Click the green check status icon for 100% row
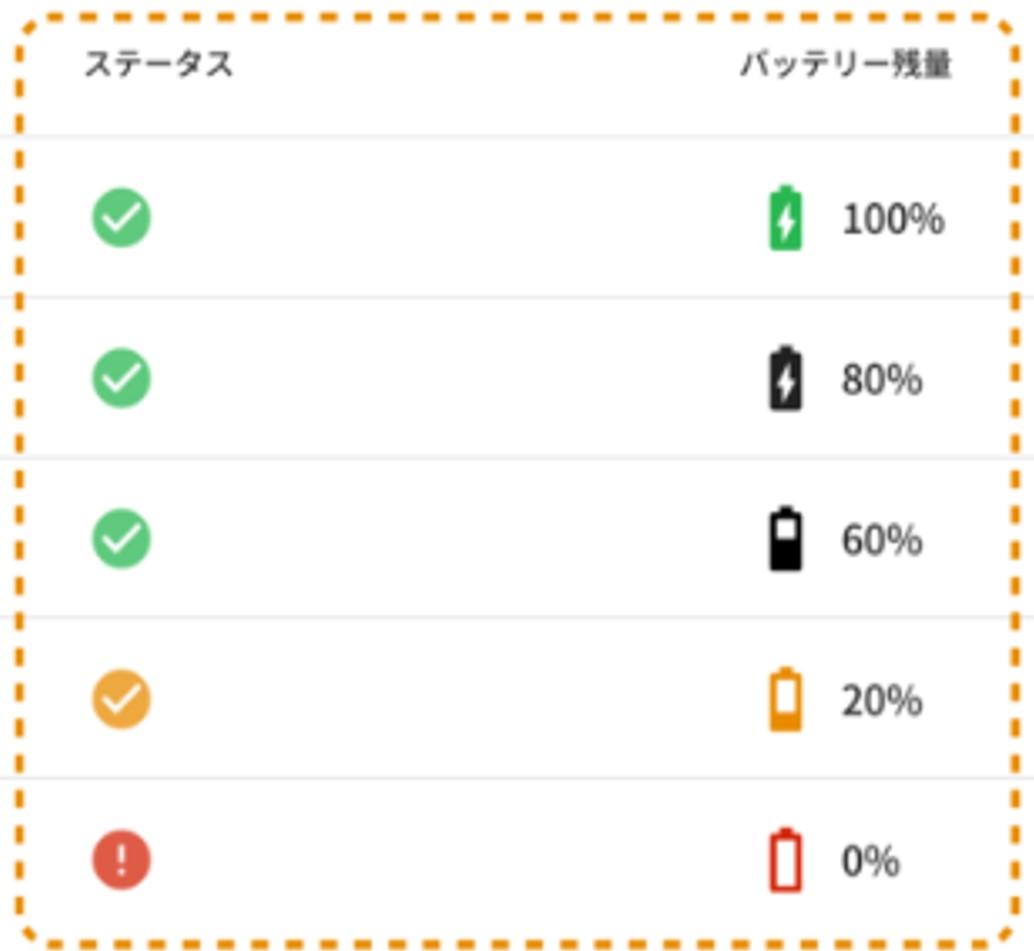 [x=121, y=218]
